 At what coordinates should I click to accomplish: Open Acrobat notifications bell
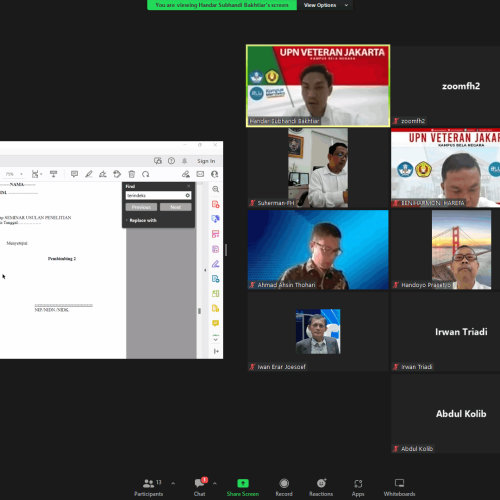click(x=184, y=161)
